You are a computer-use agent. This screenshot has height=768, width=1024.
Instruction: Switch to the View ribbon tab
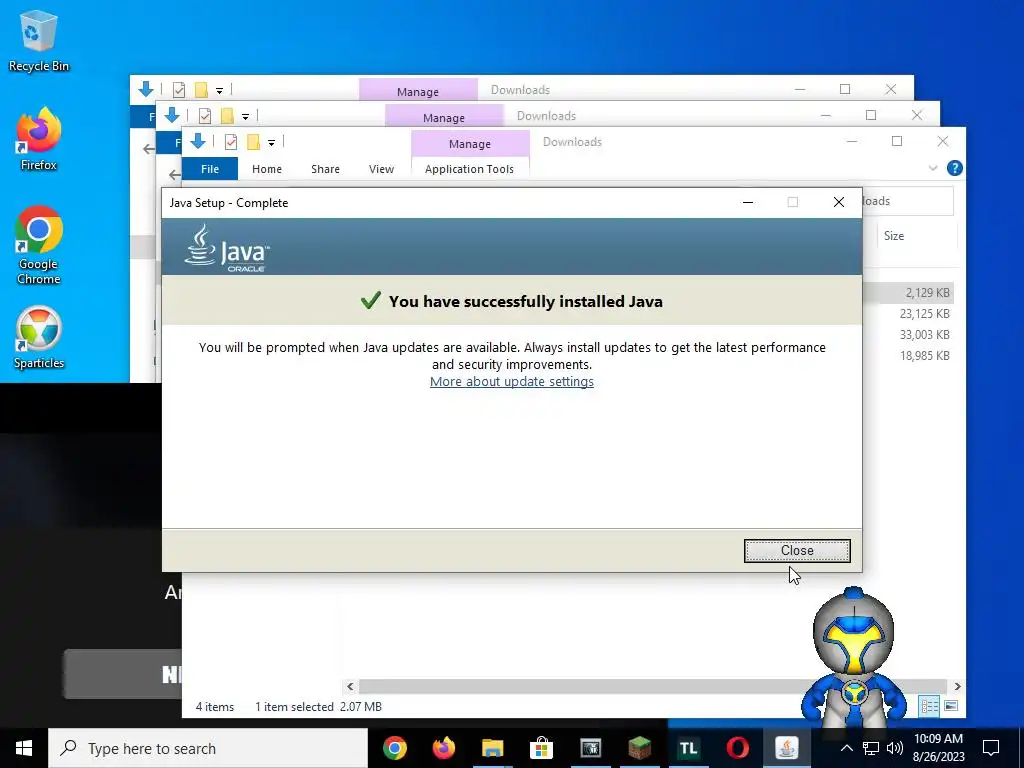(x=381, y=168)
